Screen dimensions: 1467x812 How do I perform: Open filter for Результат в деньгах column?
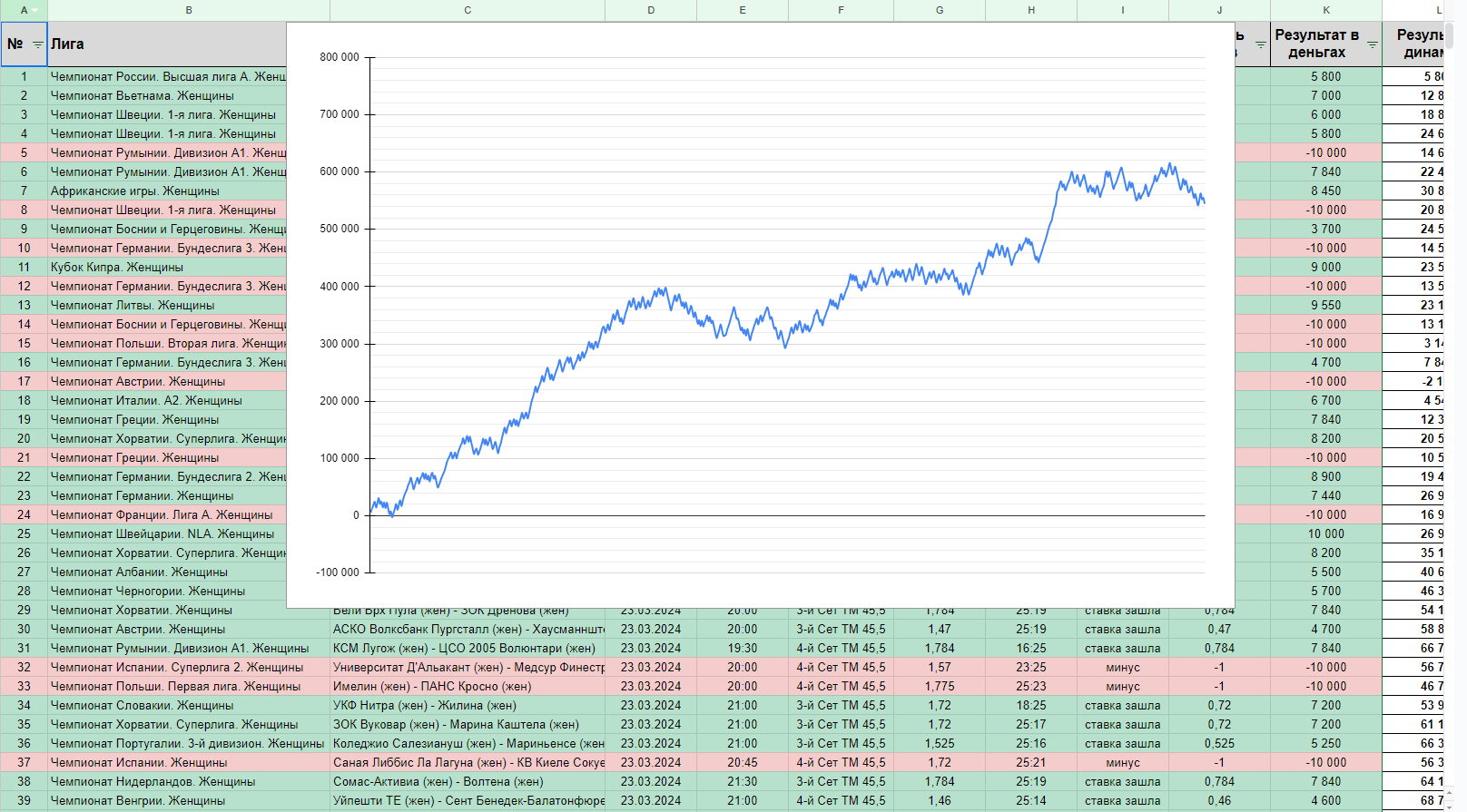pyautogui.click(x=1372, y=44)
